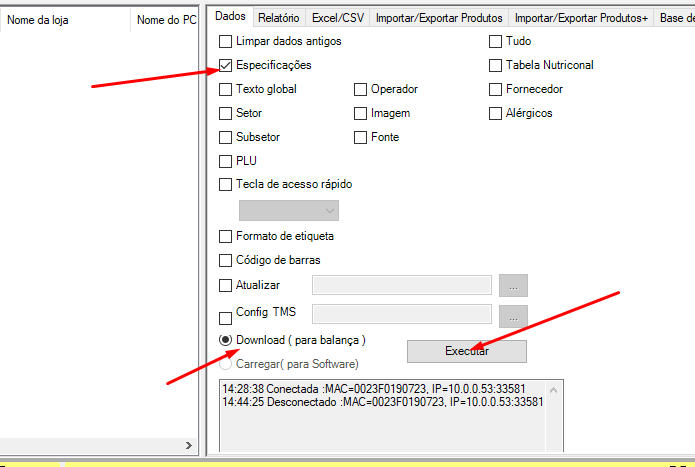The width and height of the screenshot is (695, 467).
Task: Uncheck the Especificações checkbox
Action: (x=225, y=65)
